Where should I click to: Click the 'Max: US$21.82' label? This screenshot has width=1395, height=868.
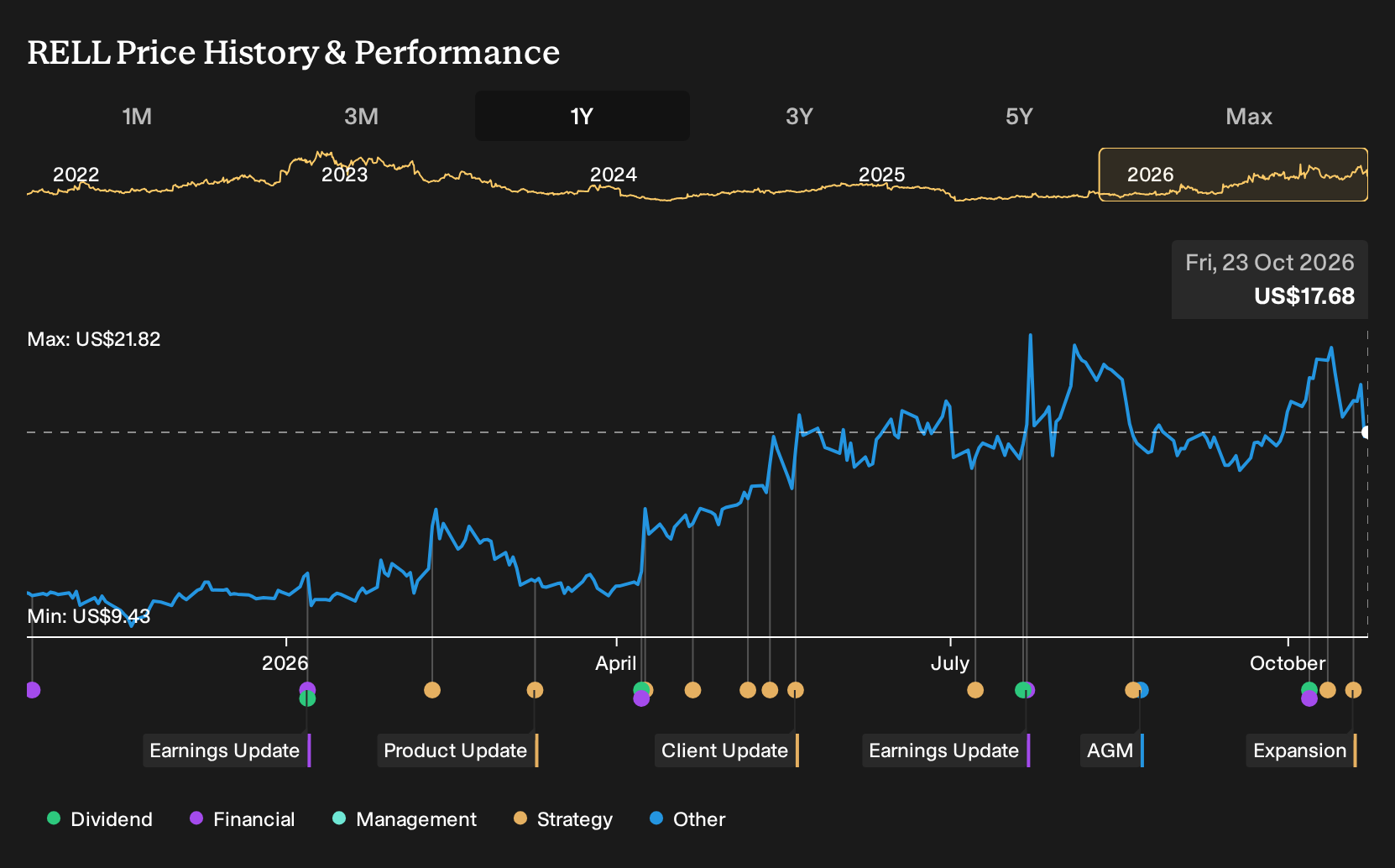point(94,339)
